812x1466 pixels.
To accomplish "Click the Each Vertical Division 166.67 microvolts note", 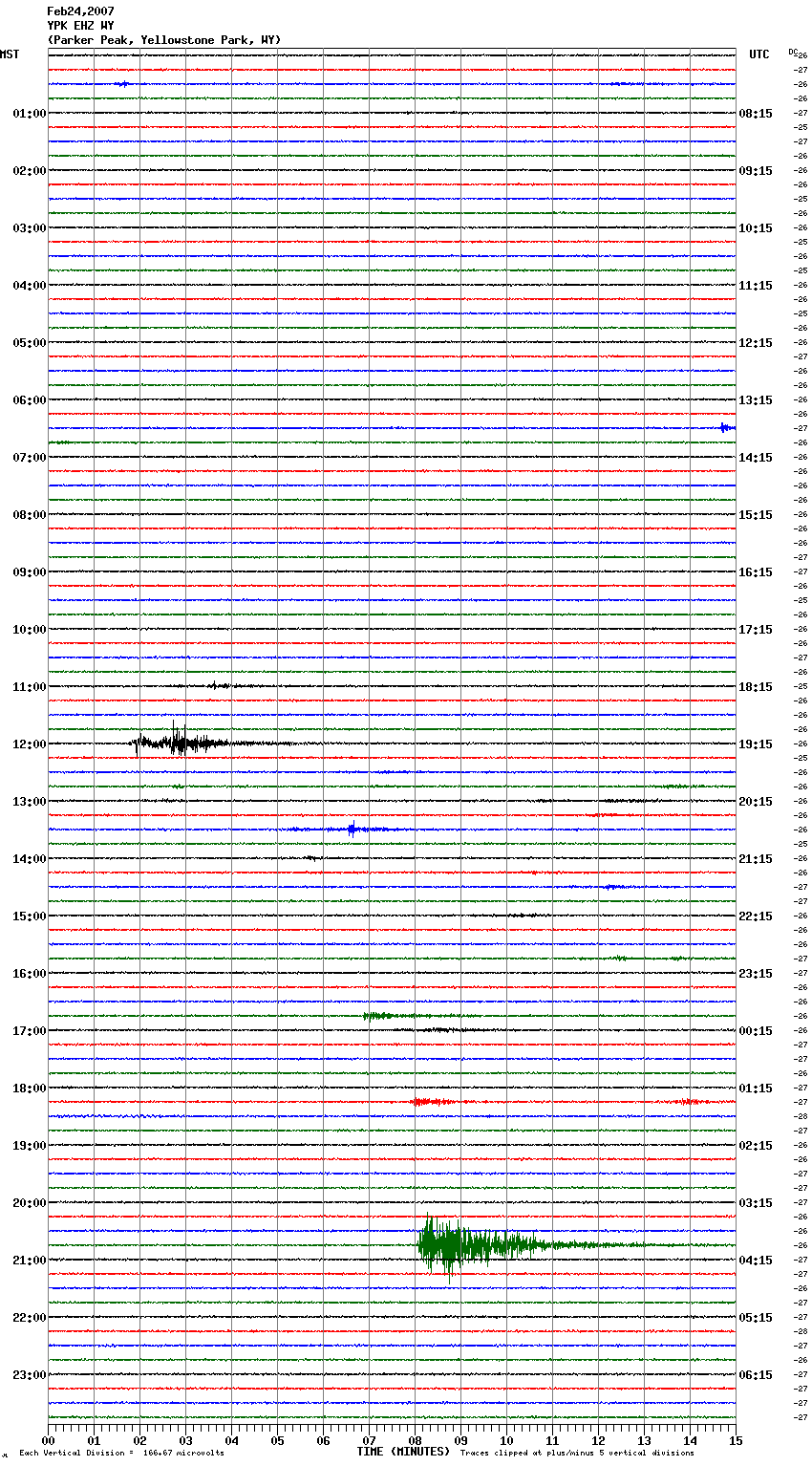I will 121,1454.
